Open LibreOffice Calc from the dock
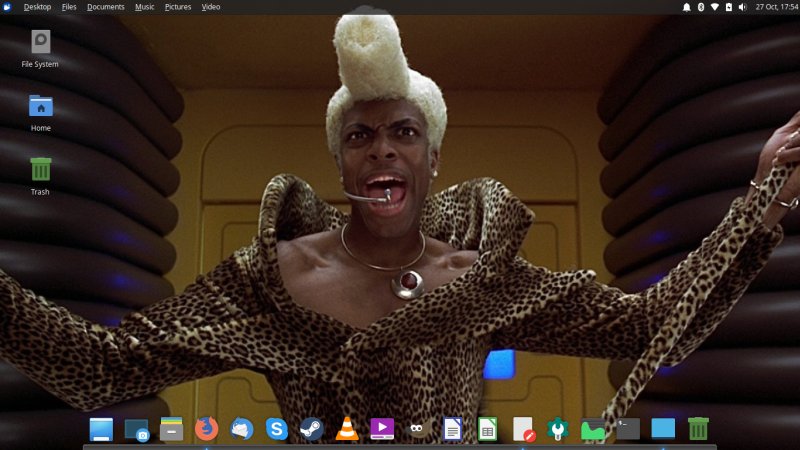The height and width of the screenshot is (450, 800). pos(487,429)
